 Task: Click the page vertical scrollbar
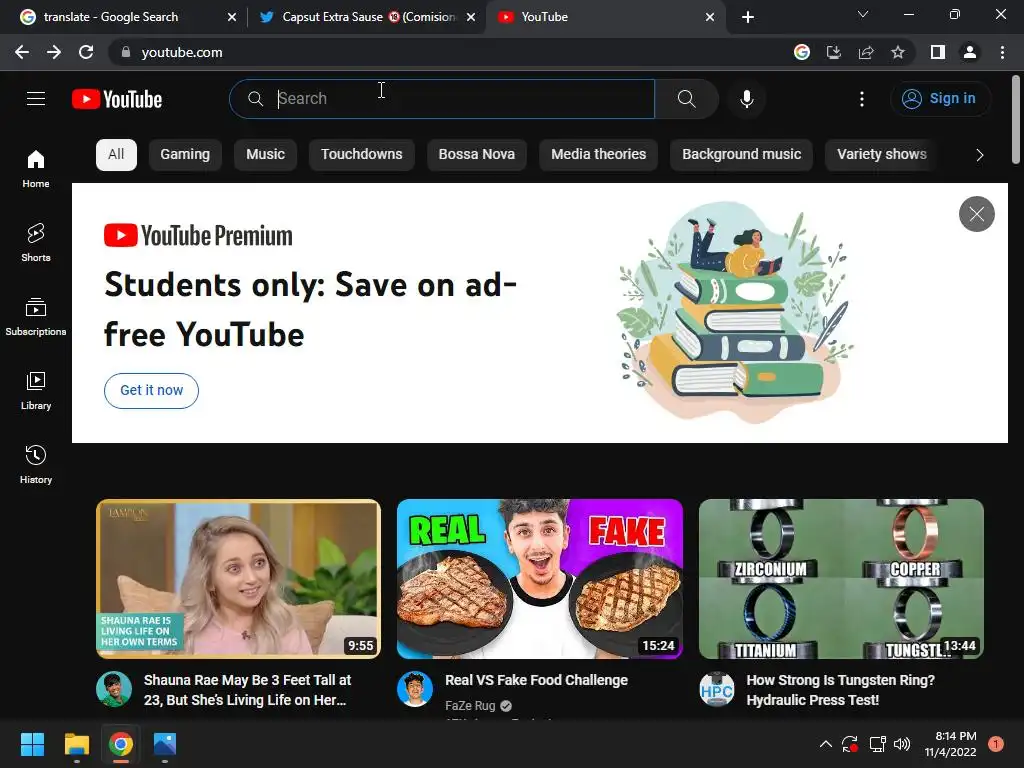click(1016, 120)
